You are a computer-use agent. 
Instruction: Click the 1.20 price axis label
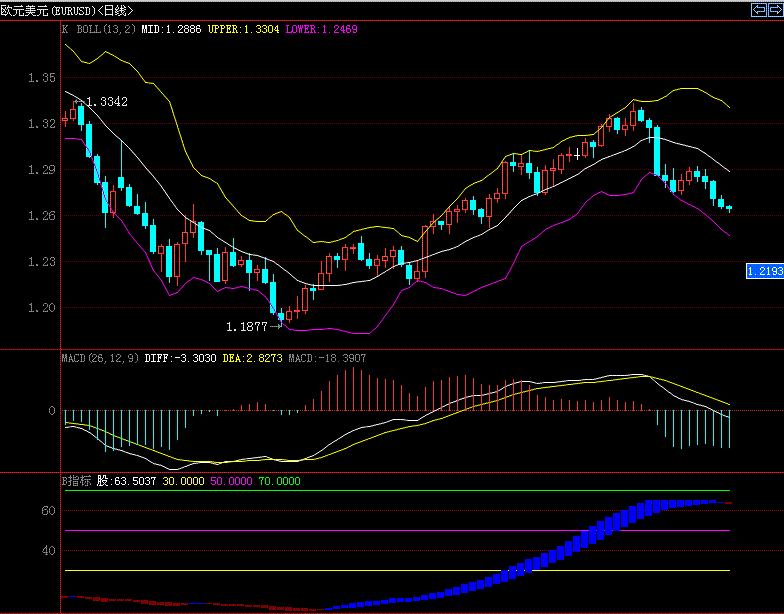click(42, 308)
